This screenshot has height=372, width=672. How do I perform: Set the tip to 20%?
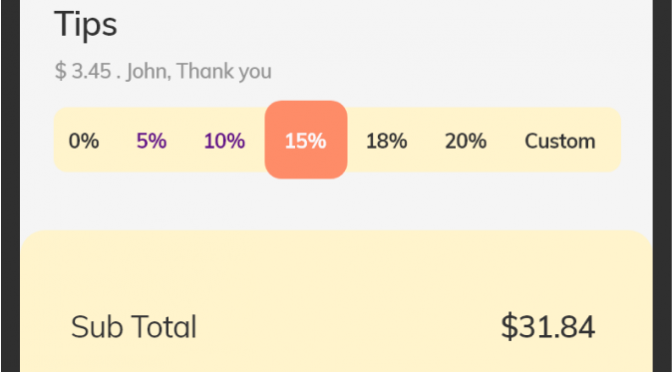click(x=466, y=141)
